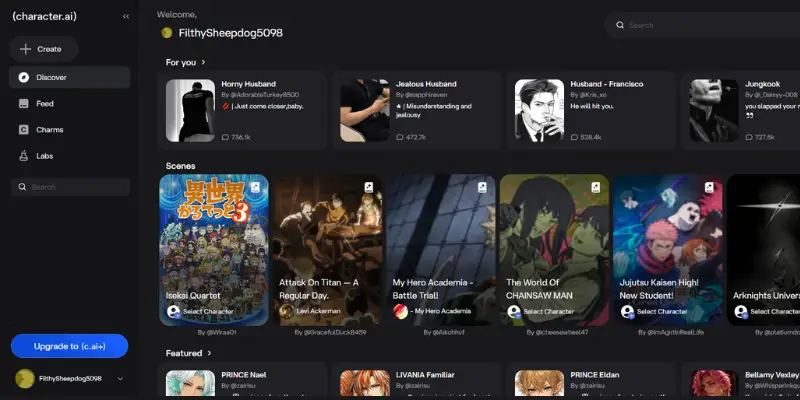Open the Husband - Francisco thumbnail
Viewport: 800px width, 400px height.
point(539,110)
